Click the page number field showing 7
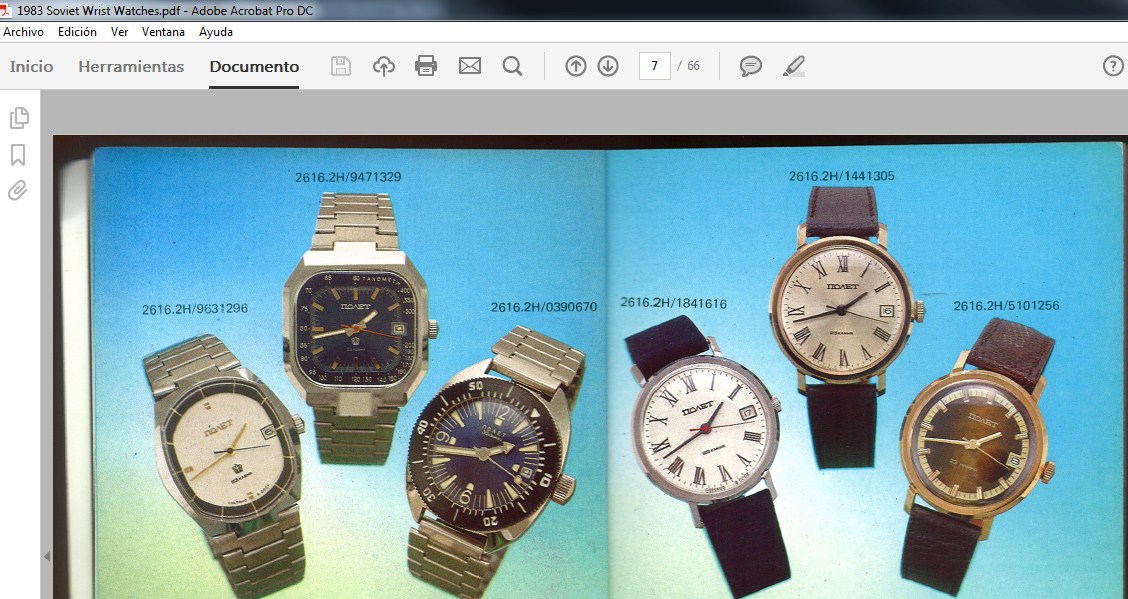1128x599 pixels. click(655, 66)
